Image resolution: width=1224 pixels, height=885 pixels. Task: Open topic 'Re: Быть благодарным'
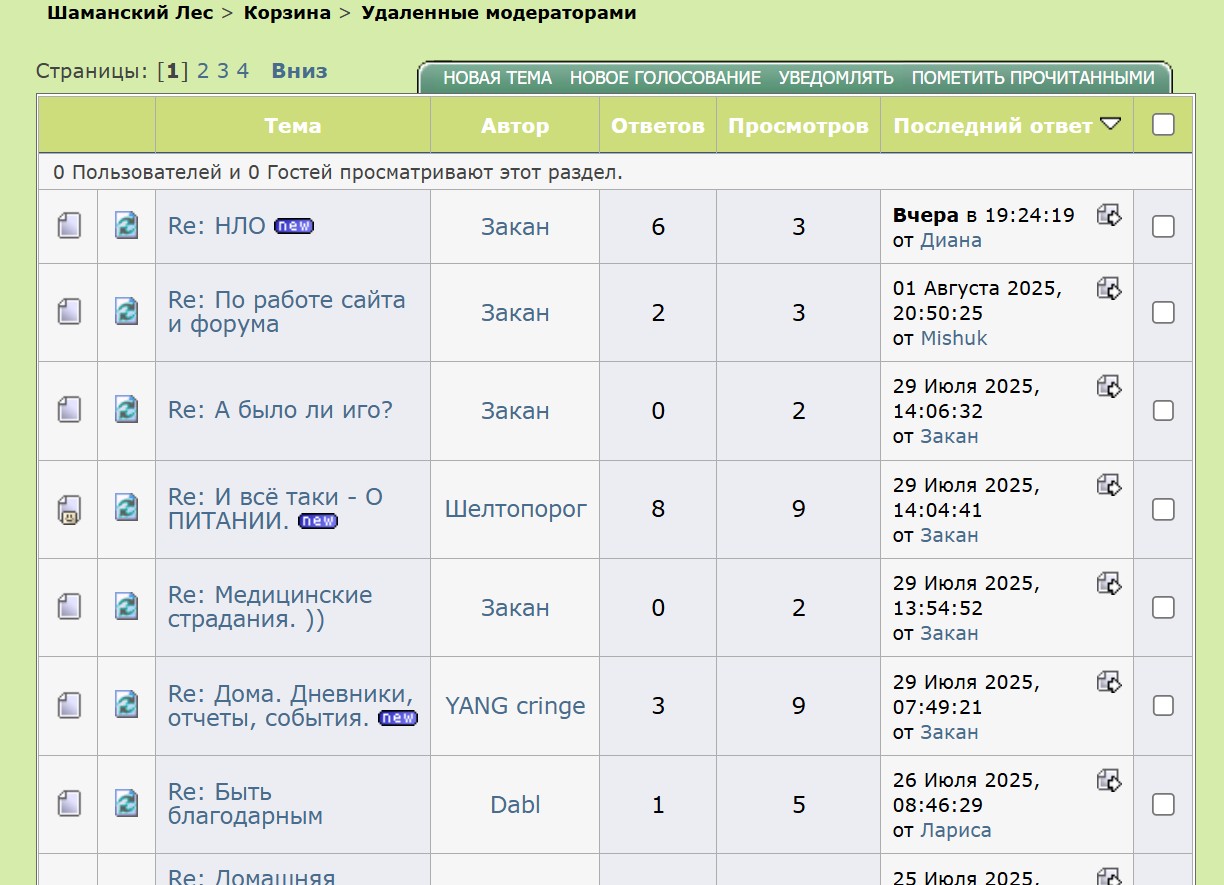click(x=245, y=804)
